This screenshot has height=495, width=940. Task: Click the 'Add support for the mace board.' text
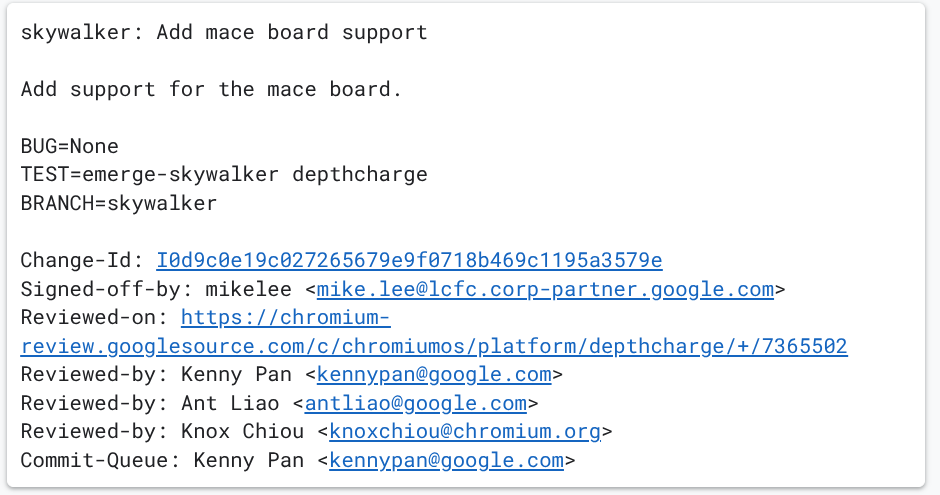click(x=211, y=89)
